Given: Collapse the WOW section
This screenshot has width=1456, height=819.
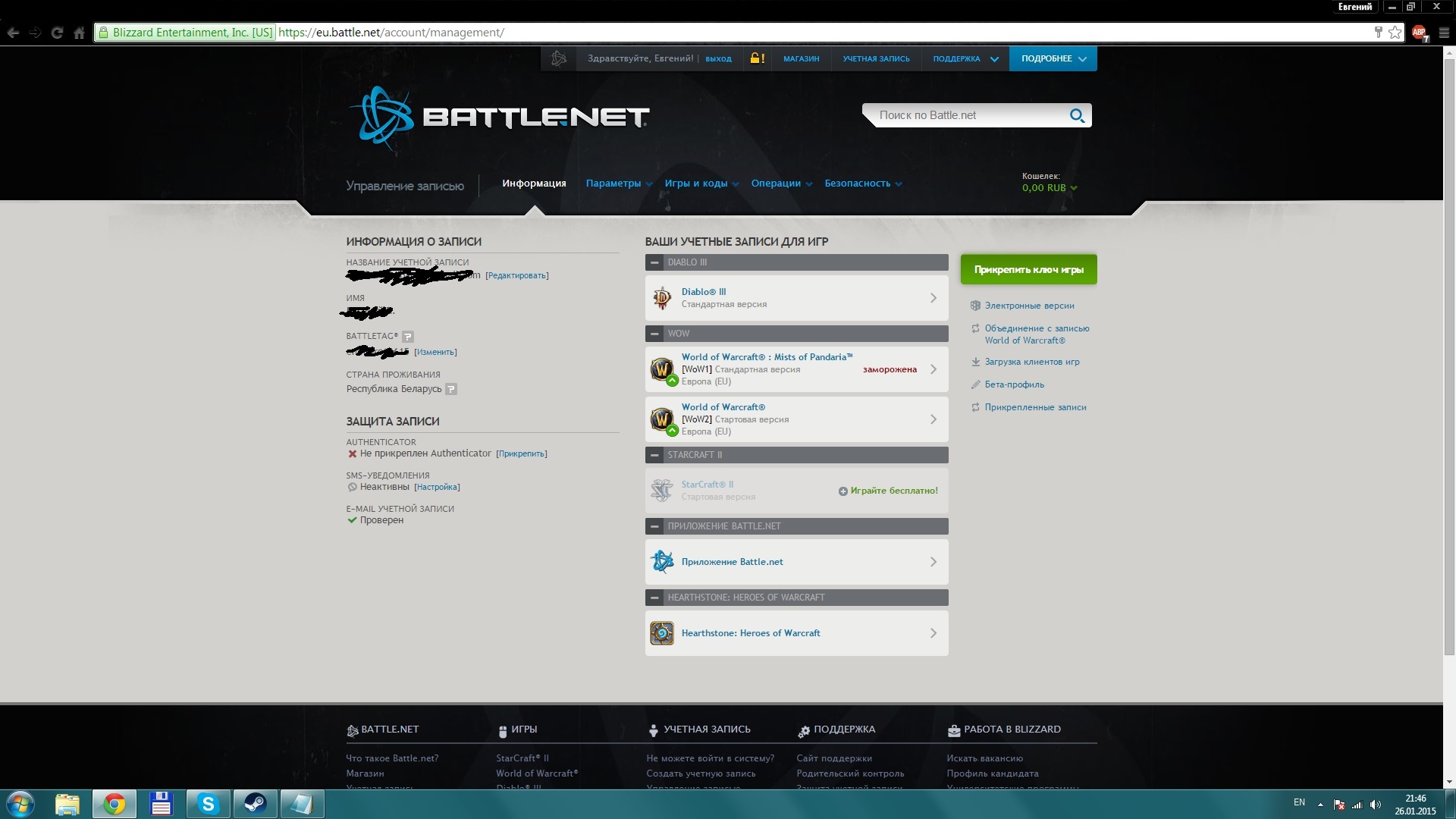Looking at the screenshot, I should [654, 334].
